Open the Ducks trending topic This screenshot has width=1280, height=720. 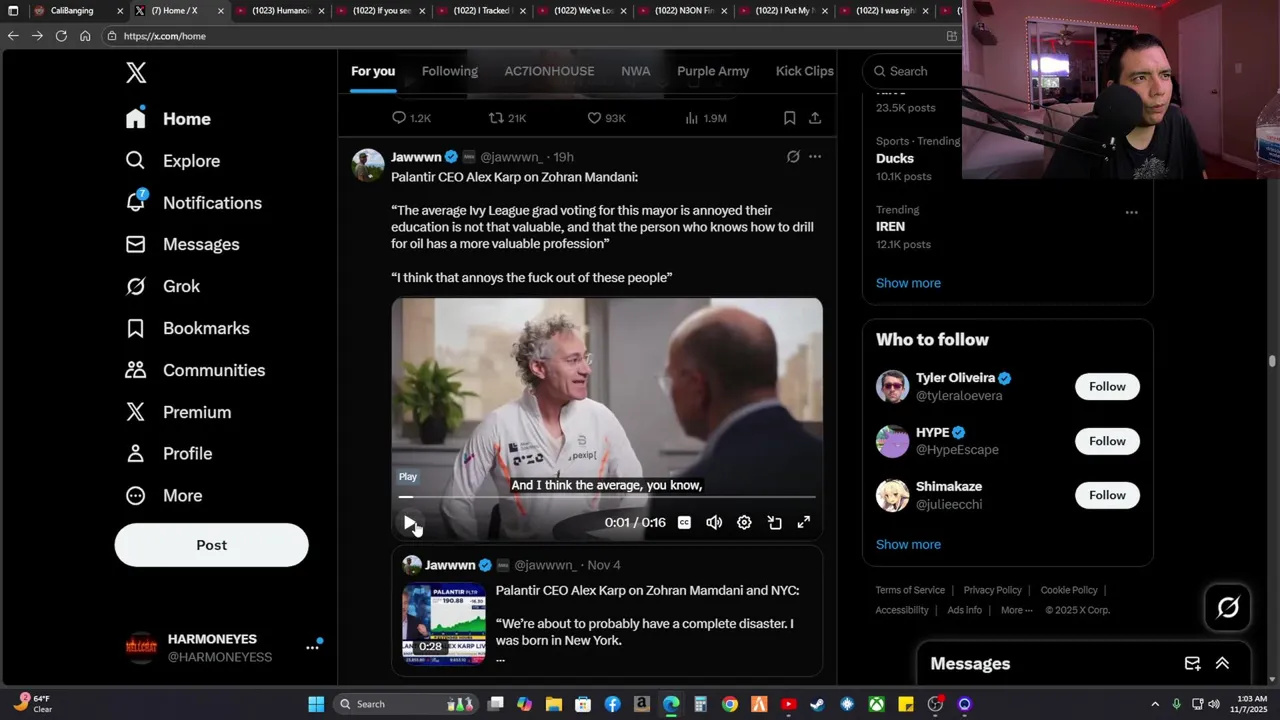[895, 158]
